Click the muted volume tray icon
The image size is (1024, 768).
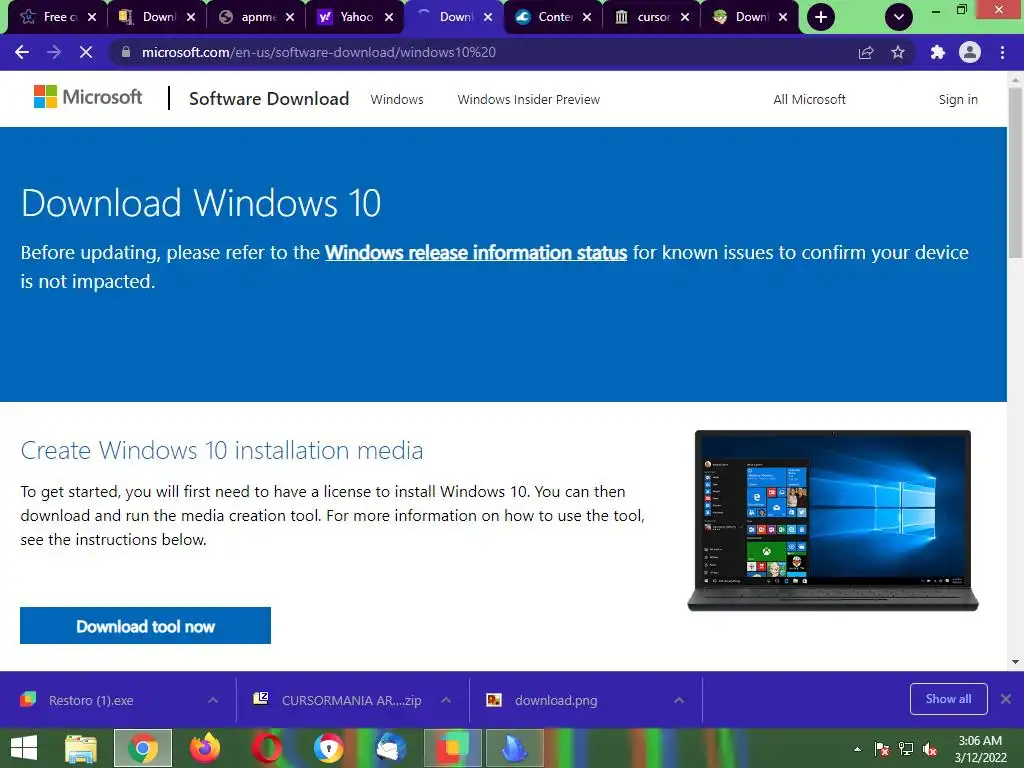pyautogui.click(x=930, y=749)
